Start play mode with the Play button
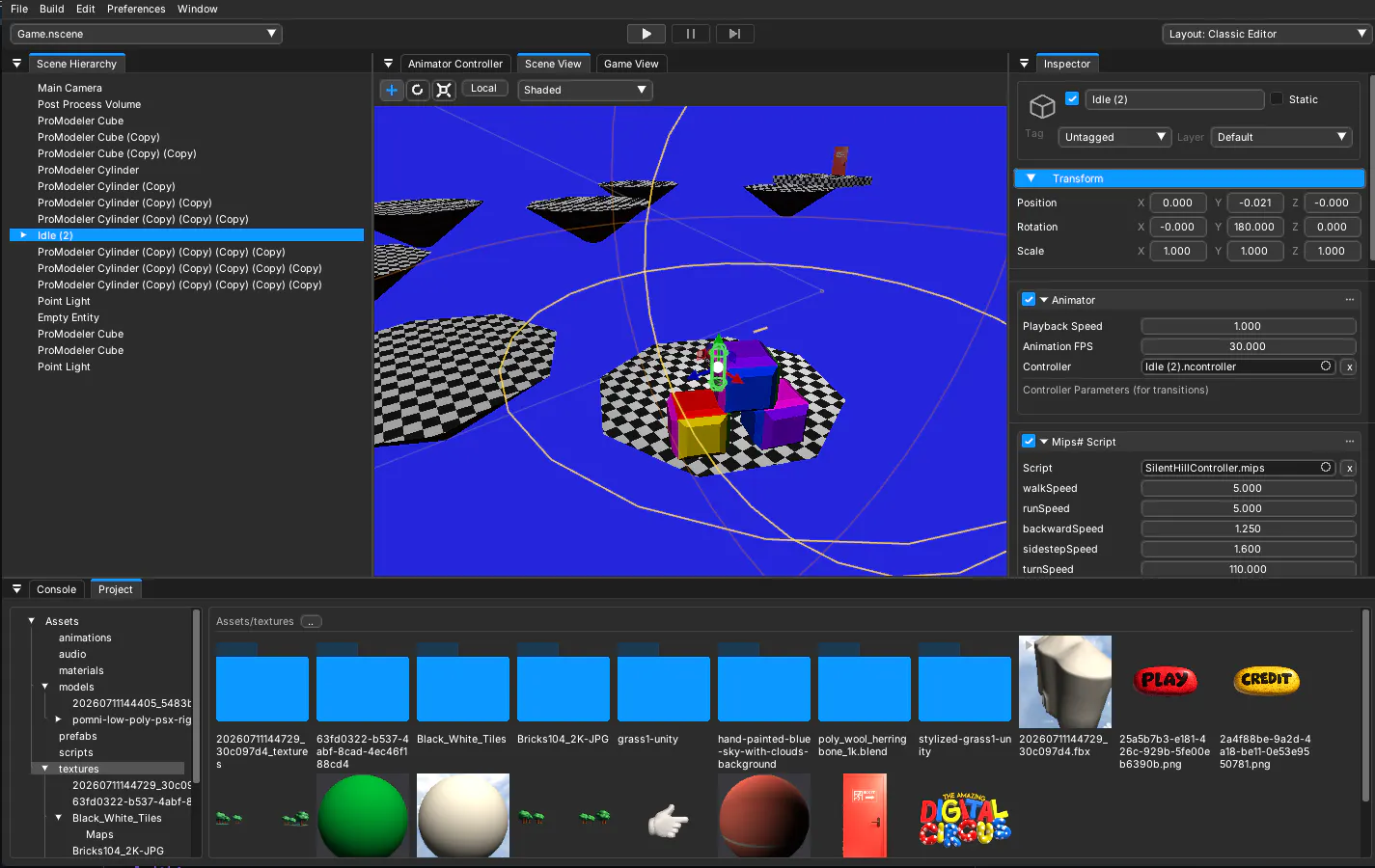 pyautogui.click(x=646, y=34)
